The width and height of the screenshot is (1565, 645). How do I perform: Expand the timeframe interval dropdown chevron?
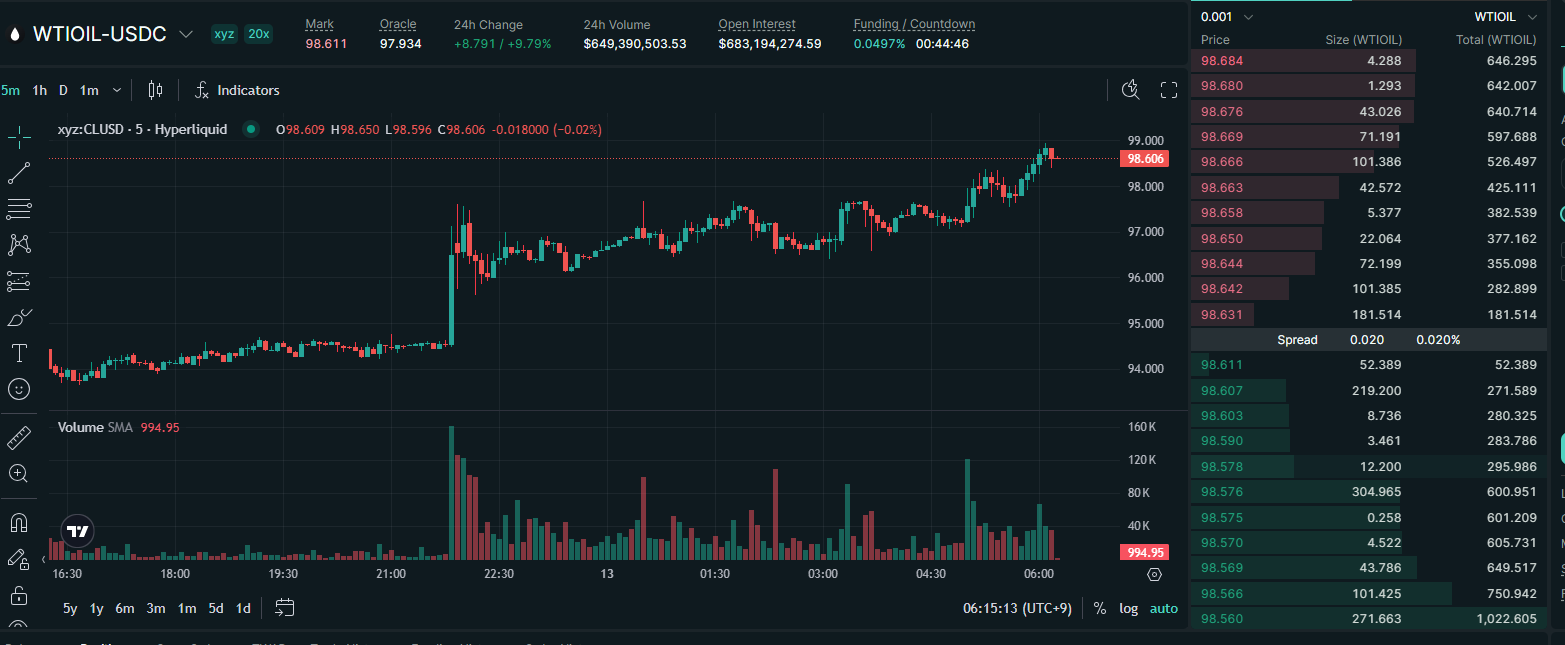point(117,90)
